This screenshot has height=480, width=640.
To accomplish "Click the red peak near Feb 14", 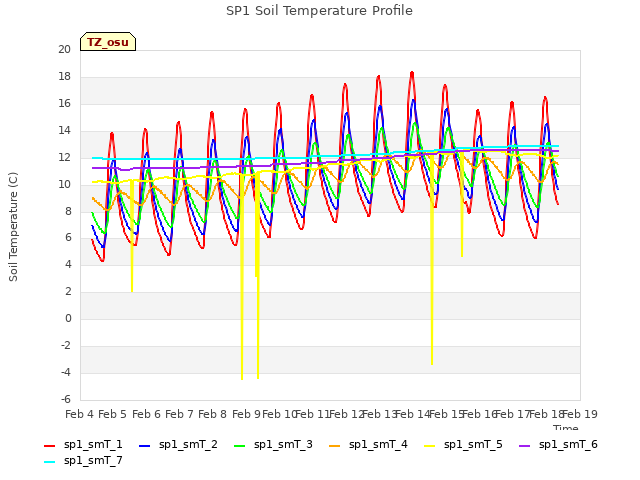I will tap(412, 73).
